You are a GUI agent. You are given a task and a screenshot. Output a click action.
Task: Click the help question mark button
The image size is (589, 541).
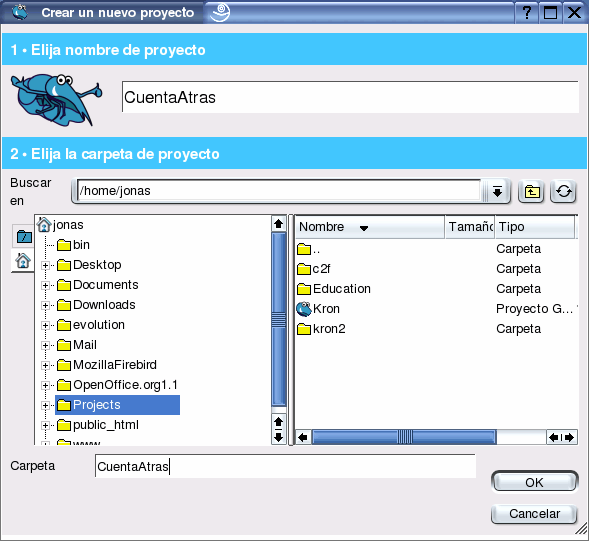[527, 13]
